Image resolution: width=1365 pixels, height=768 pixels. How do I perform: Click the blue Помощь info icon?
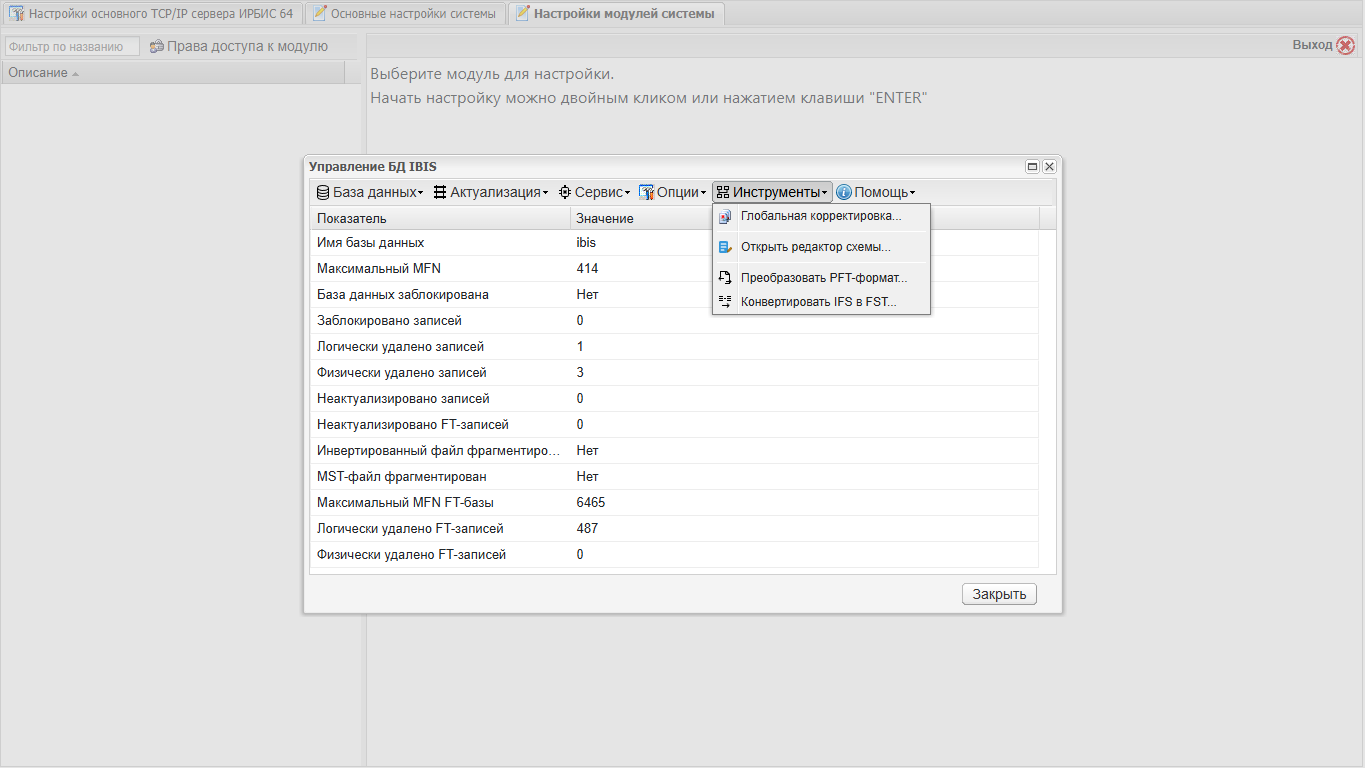844,192
